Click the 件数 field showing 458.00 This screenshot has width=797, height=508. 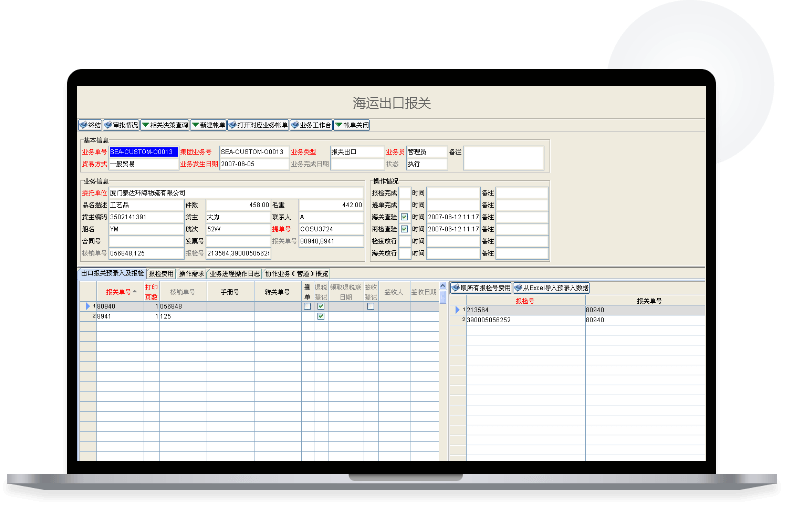(x=238, y=205)
